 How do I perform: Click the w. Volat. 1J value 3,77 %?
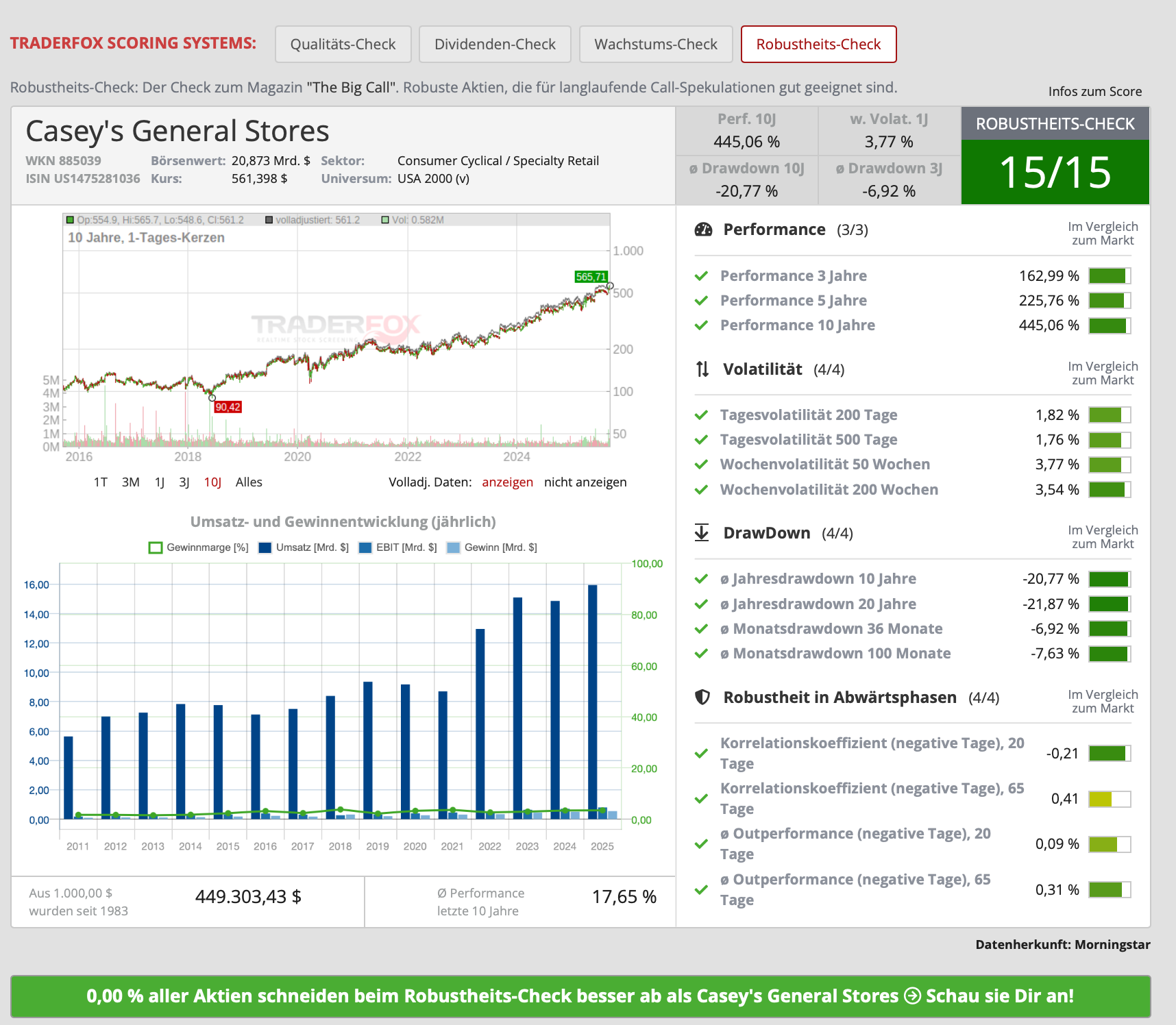click(x=889, y=142)
